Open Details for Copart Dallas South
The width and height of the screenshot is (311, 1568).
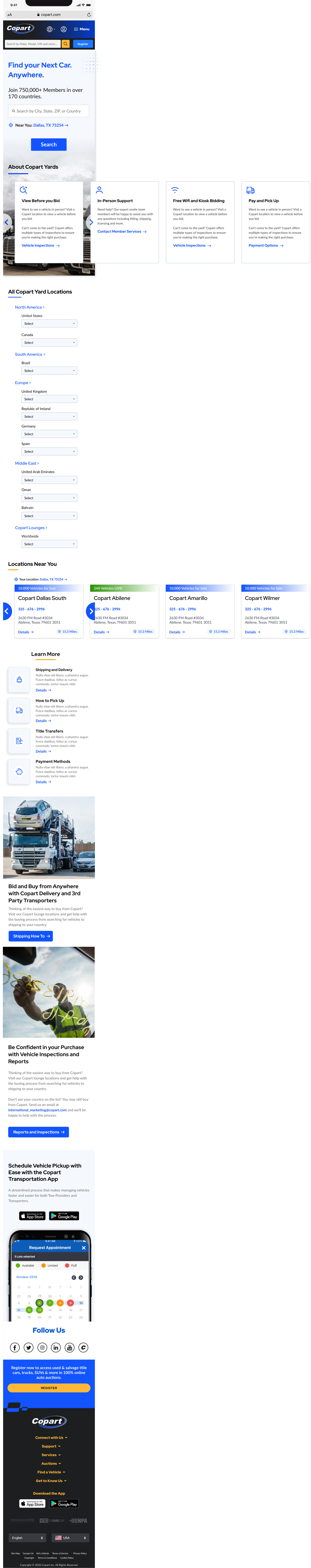pyautogui.click(x=26, y=632)
